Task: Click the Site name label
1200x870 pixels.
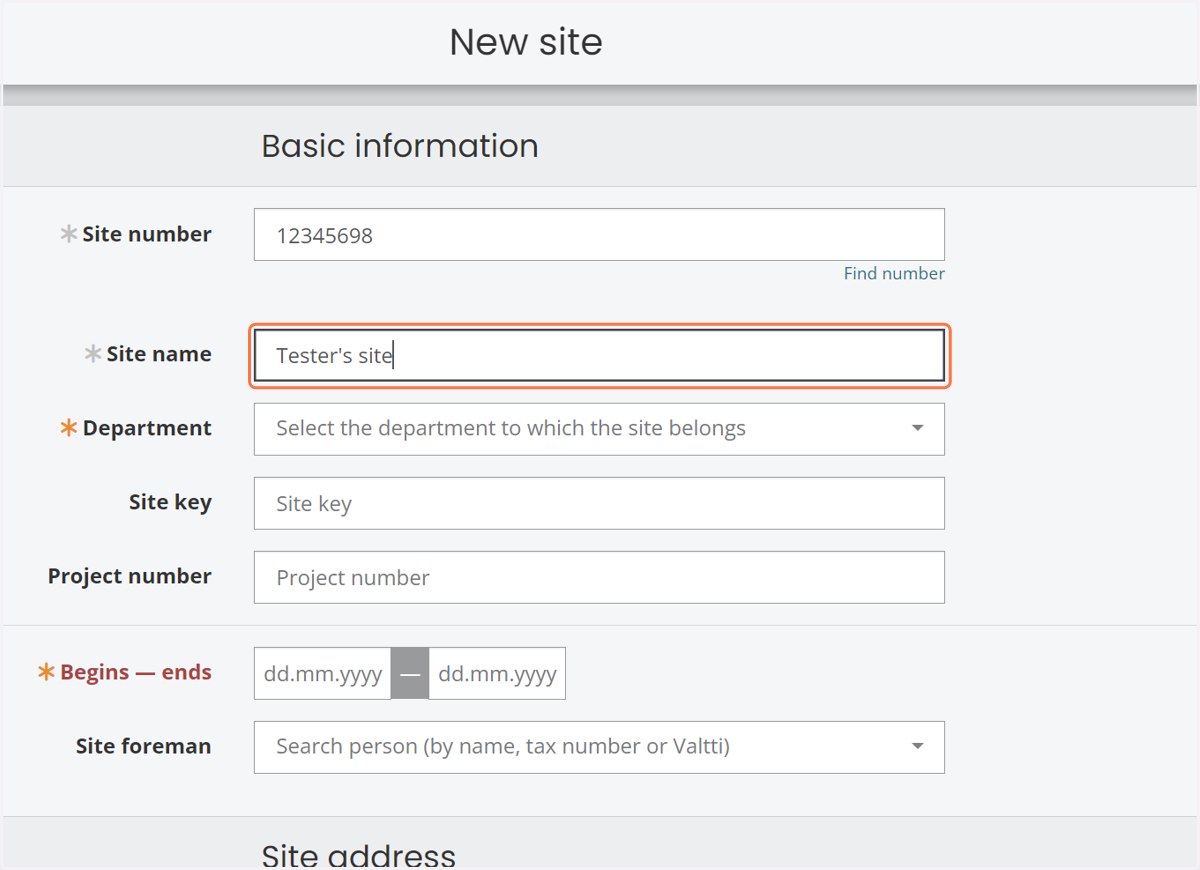Action: pos(158,354)
